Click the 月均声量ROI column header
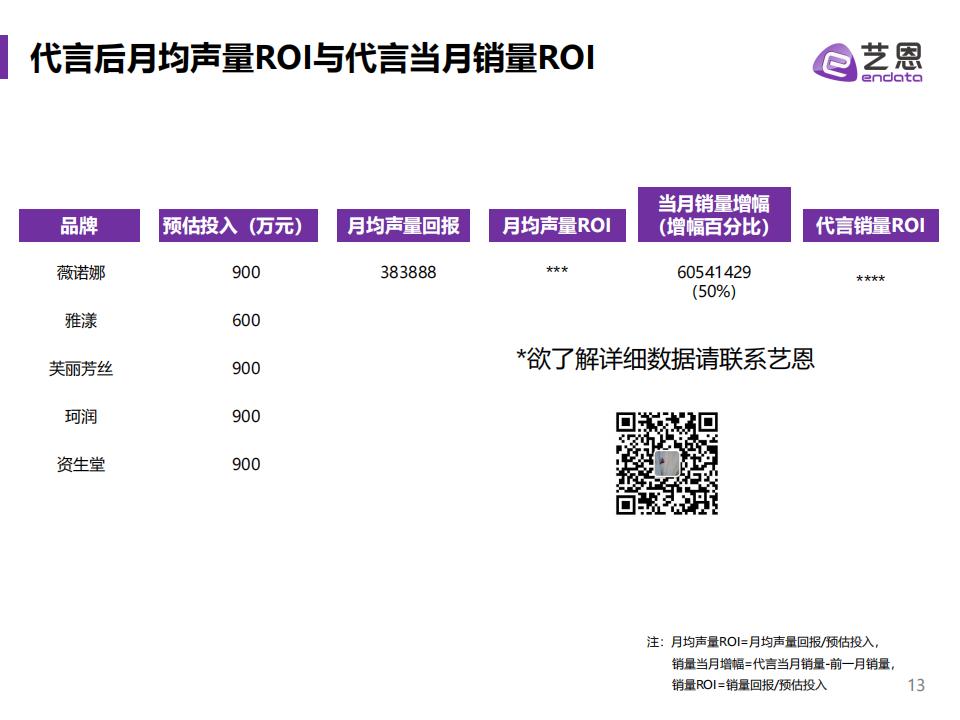This screenshot has width=960, height=720. [x=556, y=225]
